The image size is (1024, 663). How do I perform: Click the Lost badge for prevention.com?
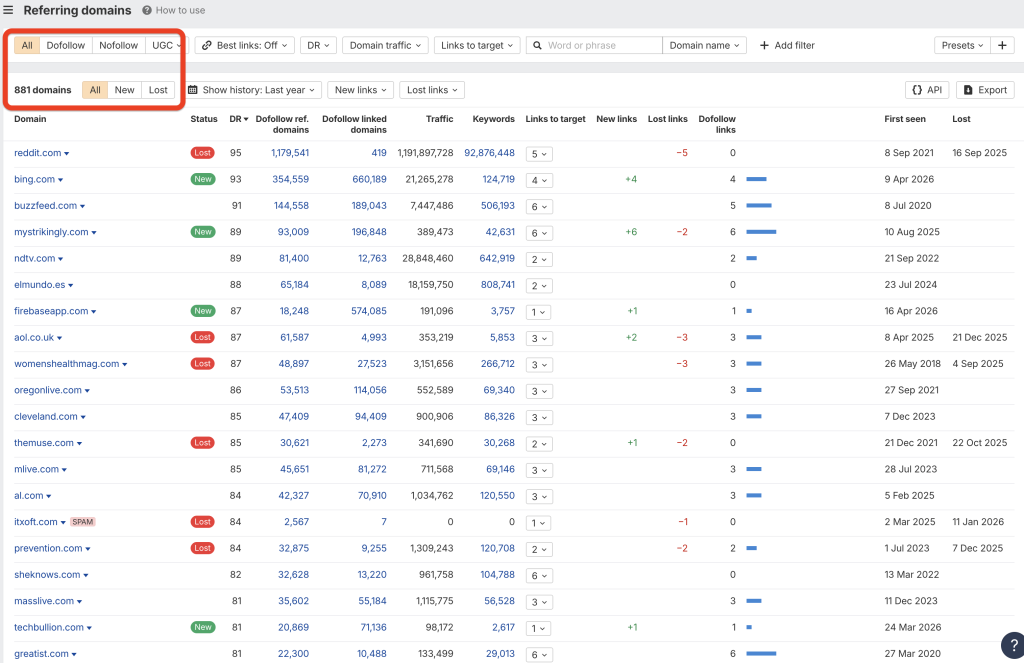[x=202, y=548]
